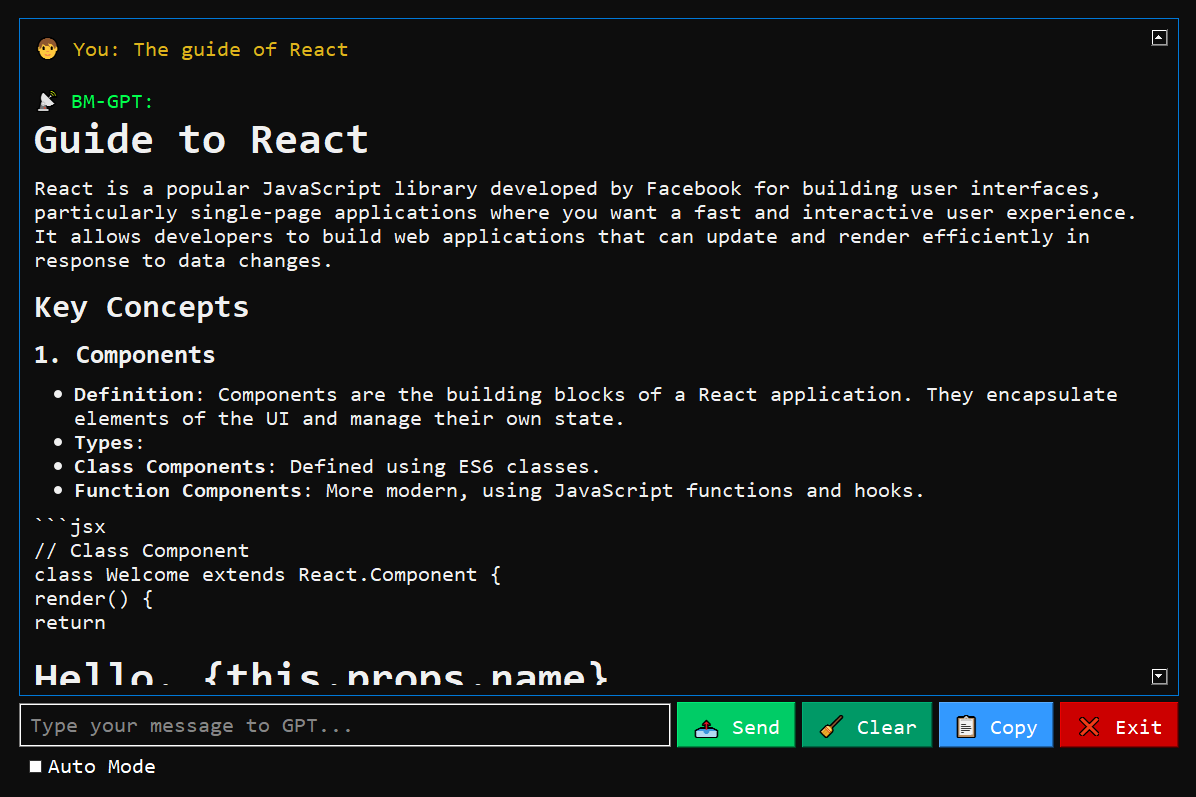
Task: Click the red X icon on Exit
Action: click(1089, 727)
